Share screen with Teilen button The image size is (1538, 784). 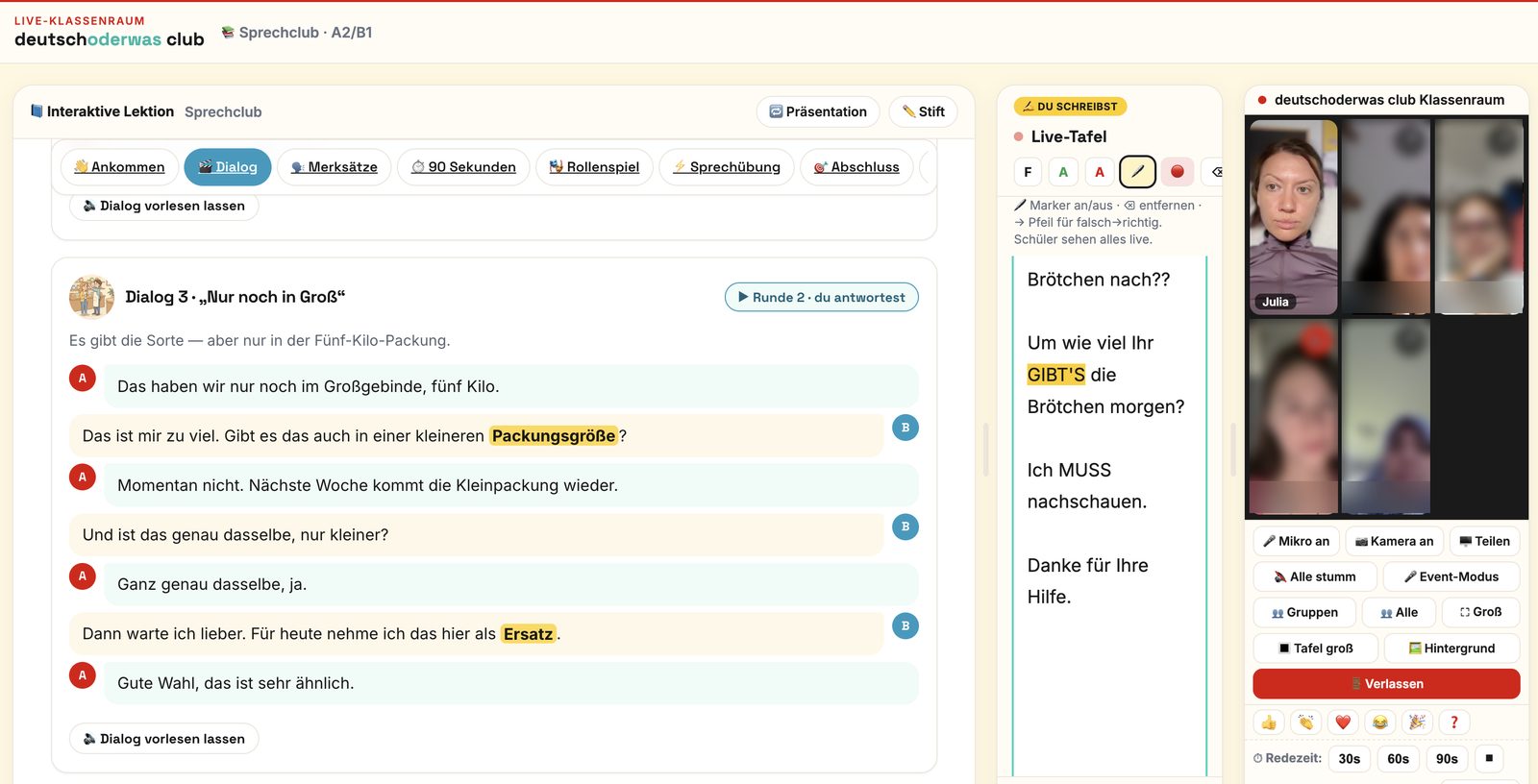[x=1484, y=541]
